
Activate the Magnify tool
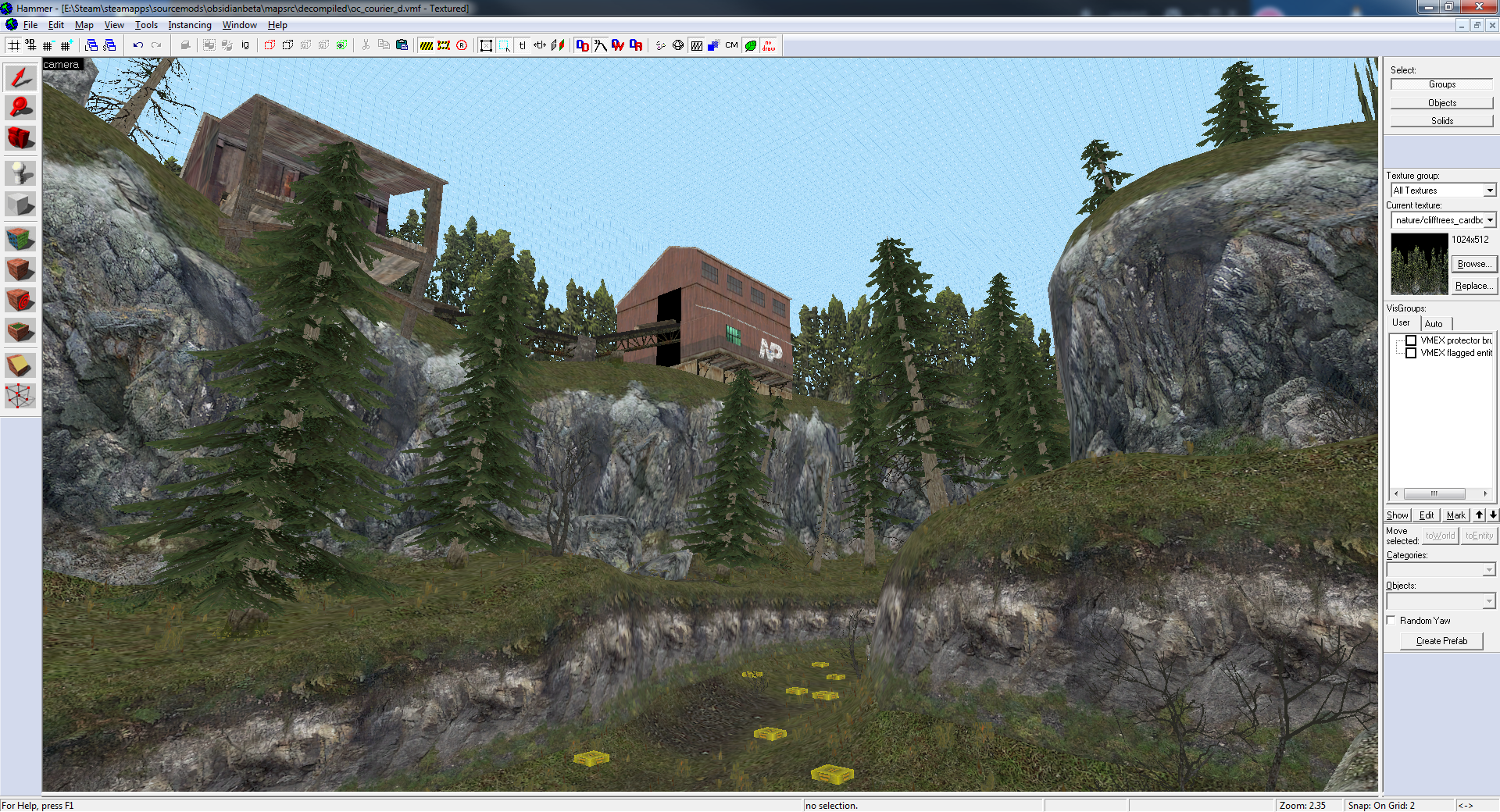coord(20,107)
